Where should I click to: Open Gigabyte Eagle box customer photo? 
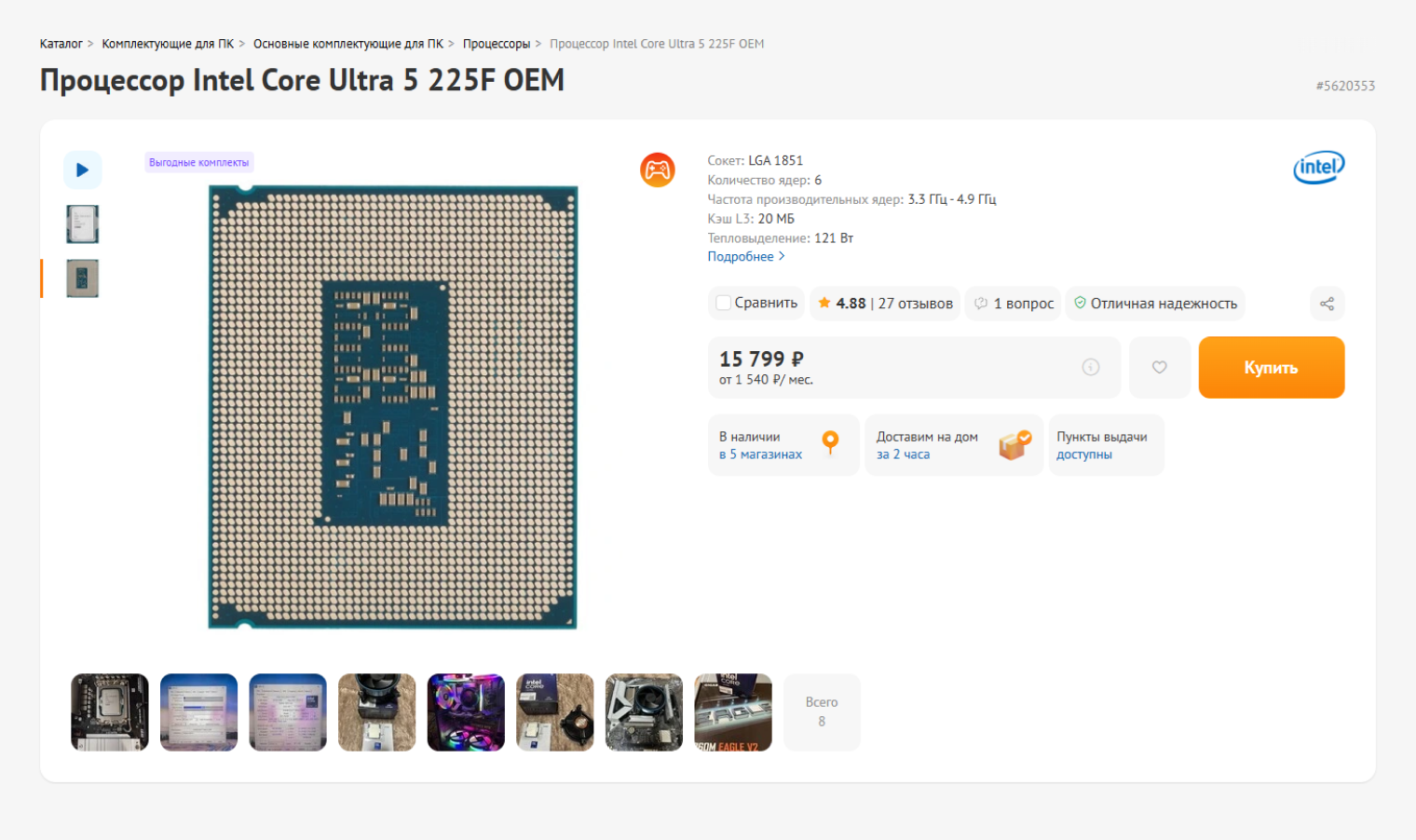(733, 712)
